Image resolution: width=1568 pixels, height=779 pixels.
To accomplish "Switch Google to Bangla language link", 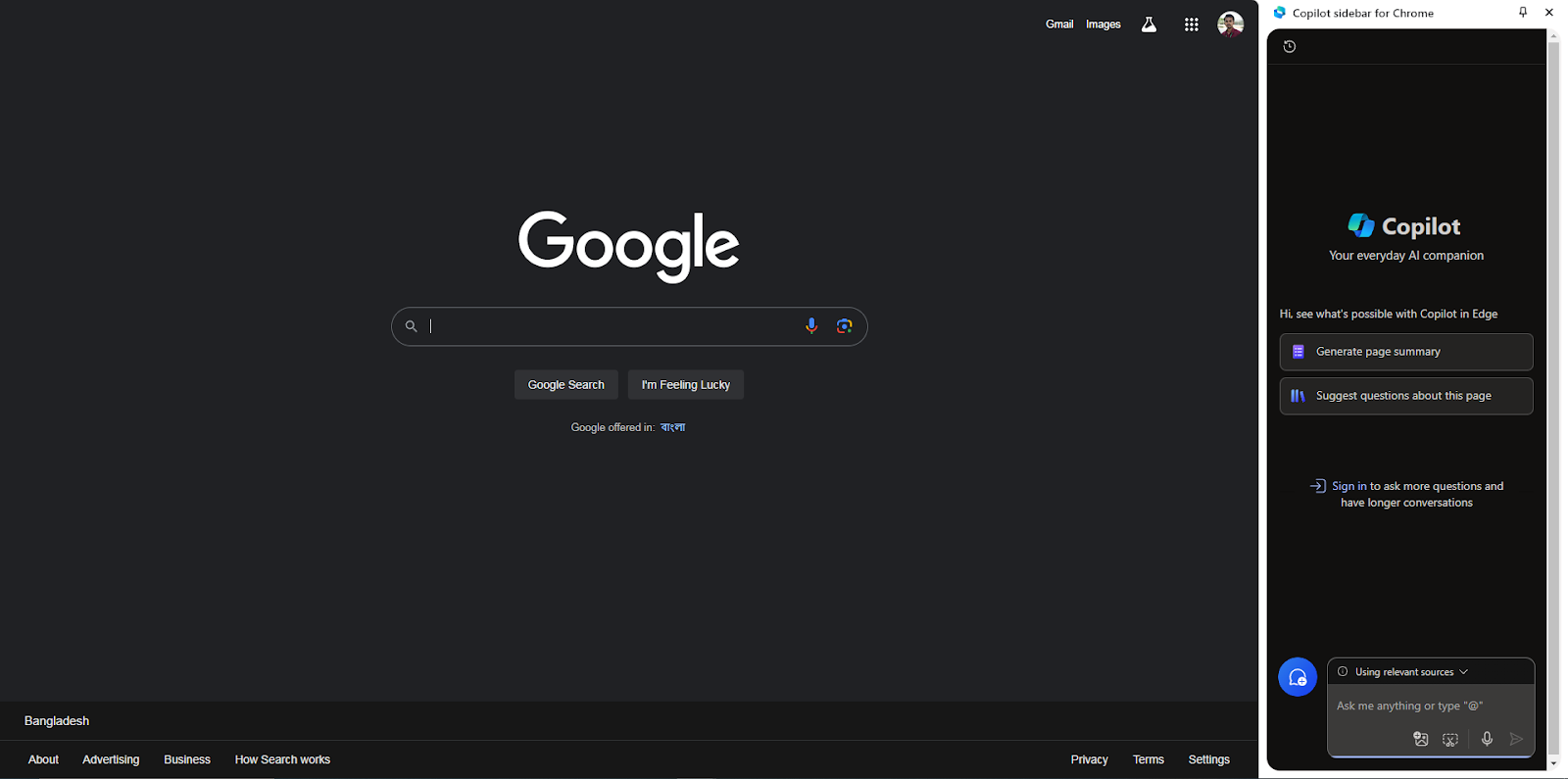I will click(x=672, y=427).
